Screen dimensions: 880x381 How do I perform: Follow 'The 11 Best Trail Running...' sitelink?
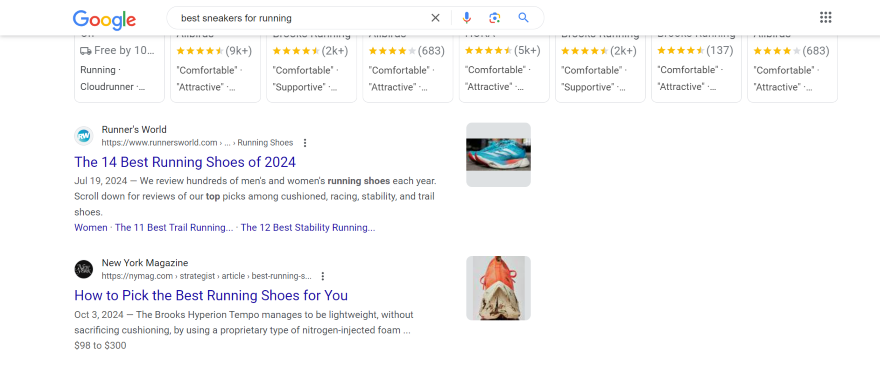tap(174, 228)
